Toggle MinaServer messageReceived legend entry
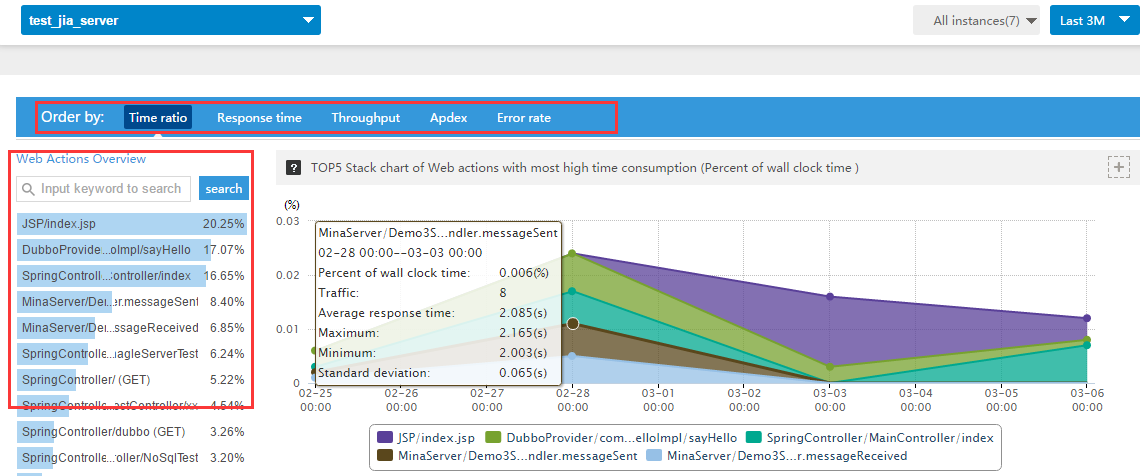This screenshot has height=476, width=1140. point(776,456)
